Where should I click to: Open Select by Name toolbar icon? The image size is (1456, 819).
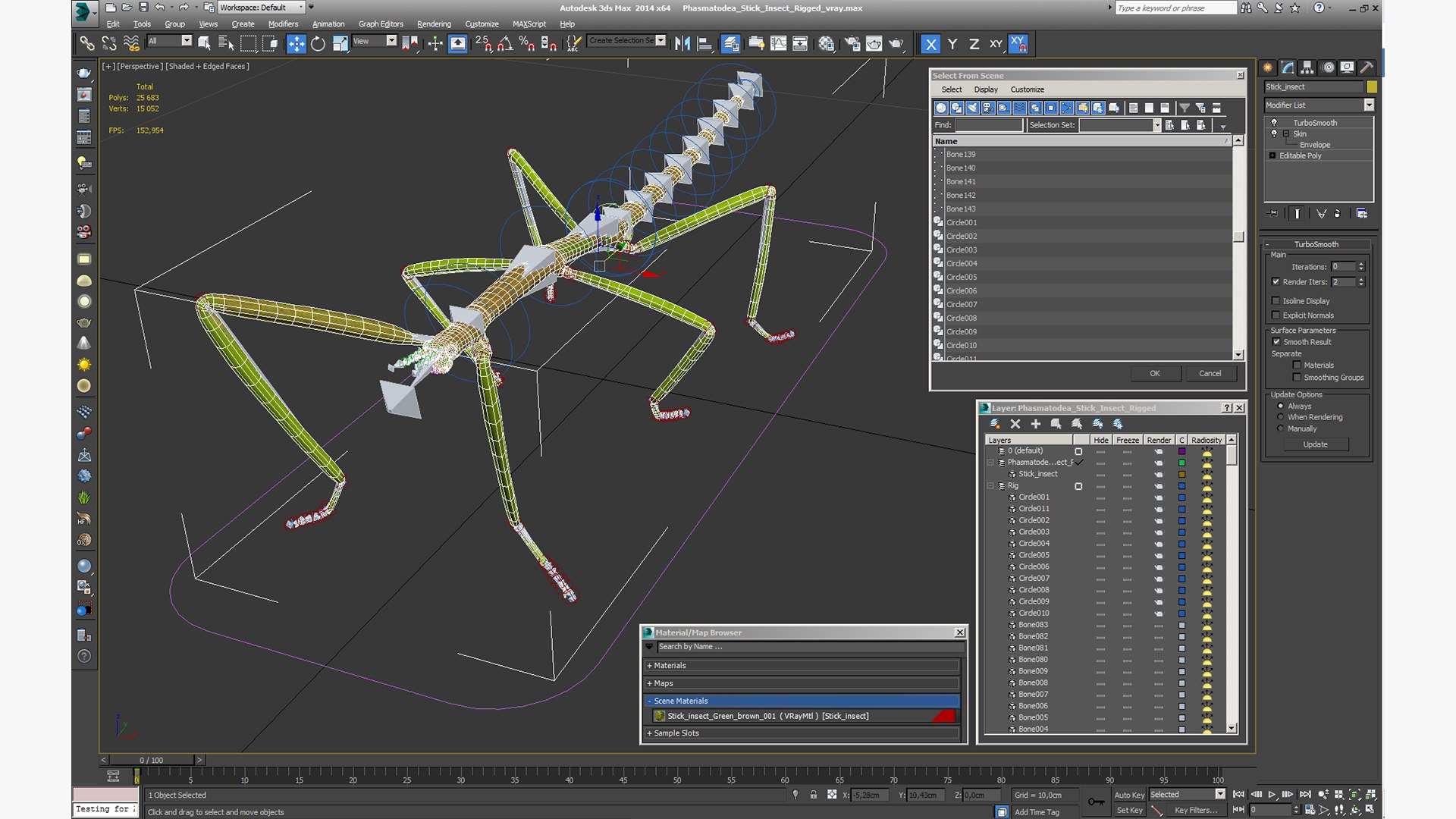[226, 44]
